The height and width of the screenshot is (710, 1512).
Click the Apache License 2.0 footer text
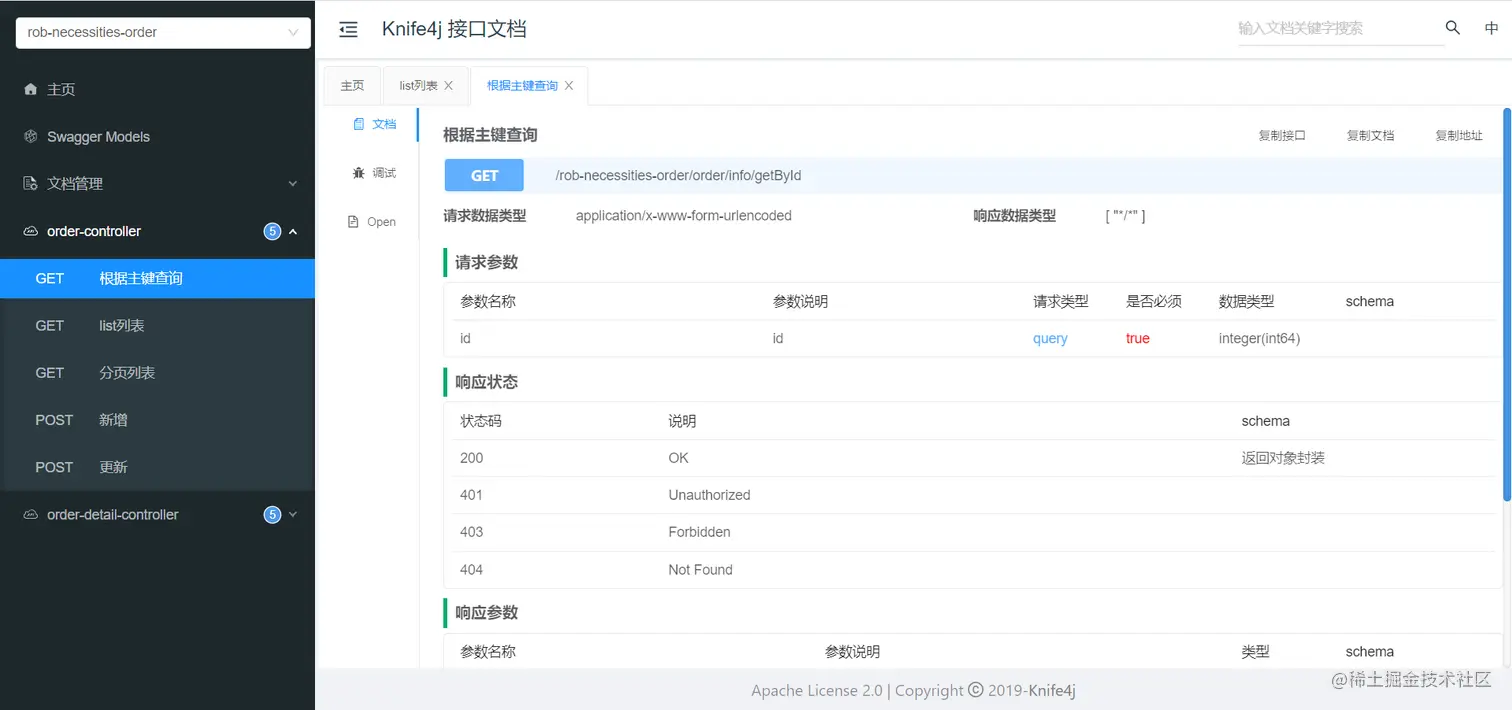coord(817,690)
